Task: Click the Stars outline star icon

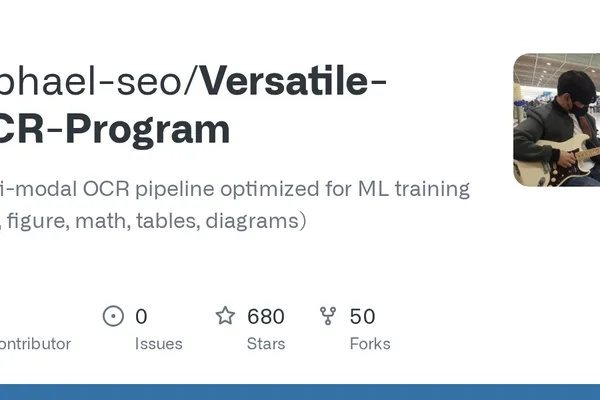Action: click(225, 316)
